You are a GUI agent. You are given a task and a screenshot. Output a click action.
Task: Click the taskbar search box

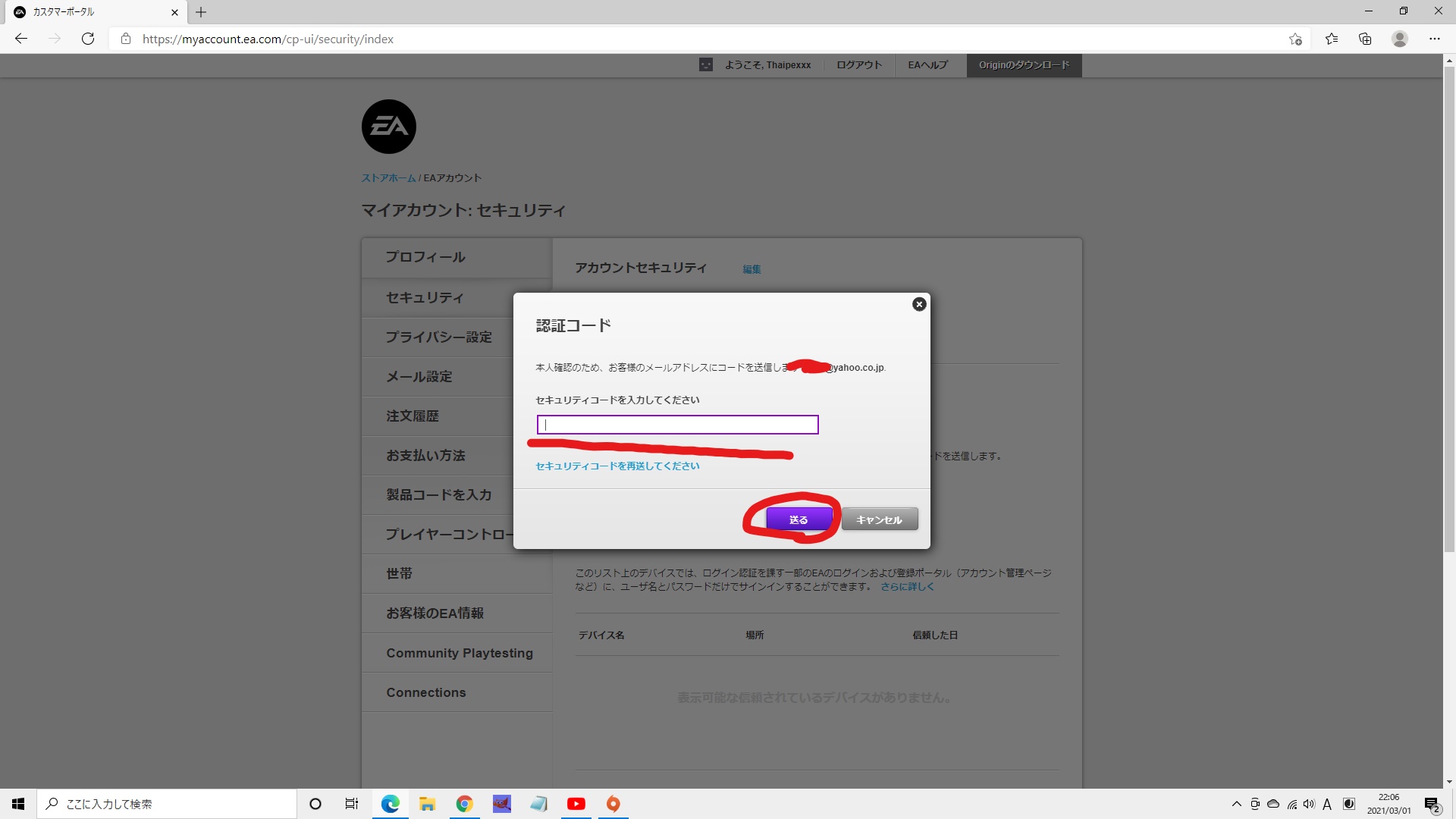[167, 804]
